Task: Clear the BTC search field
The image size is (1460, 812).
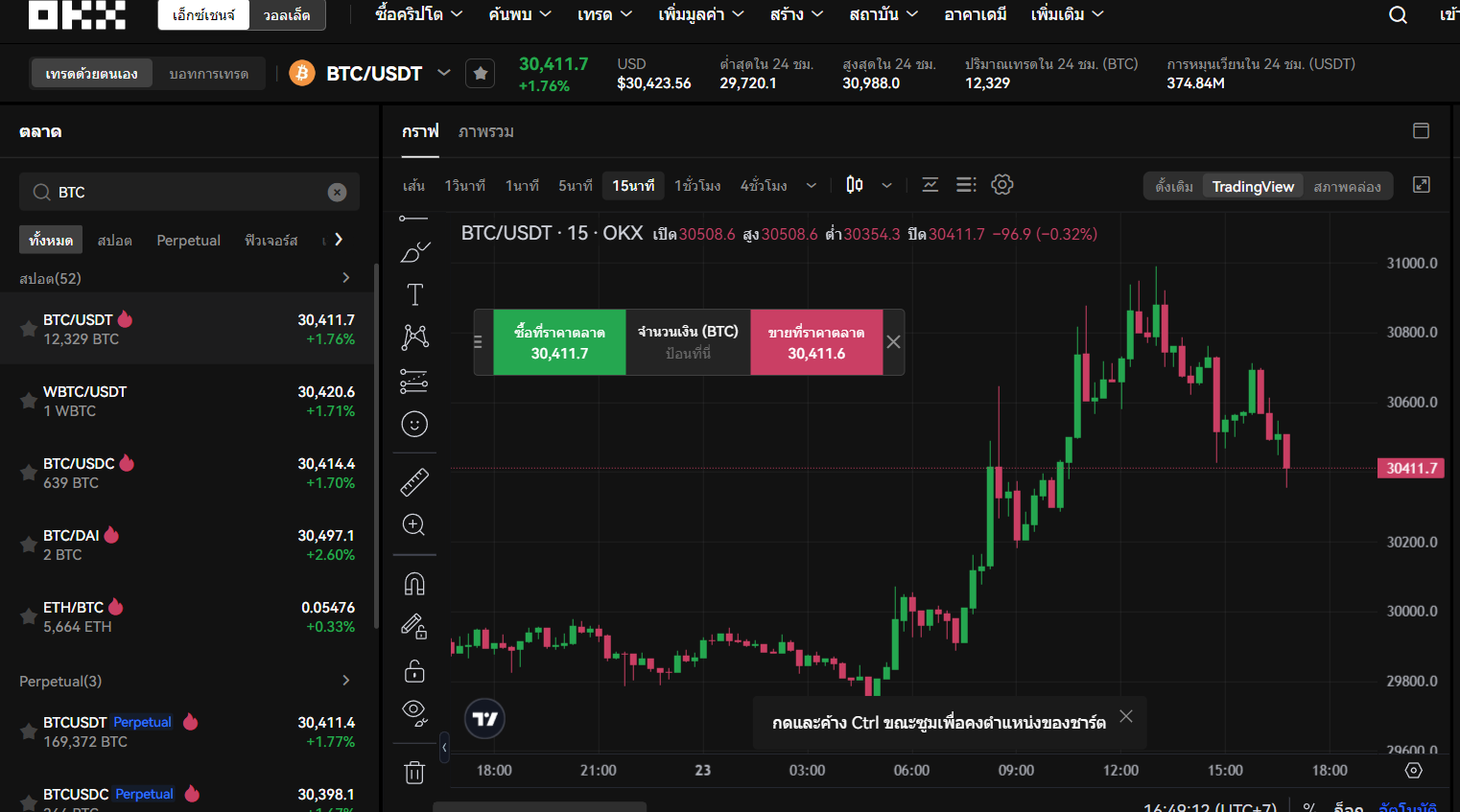Action: [x=337, y=192]
